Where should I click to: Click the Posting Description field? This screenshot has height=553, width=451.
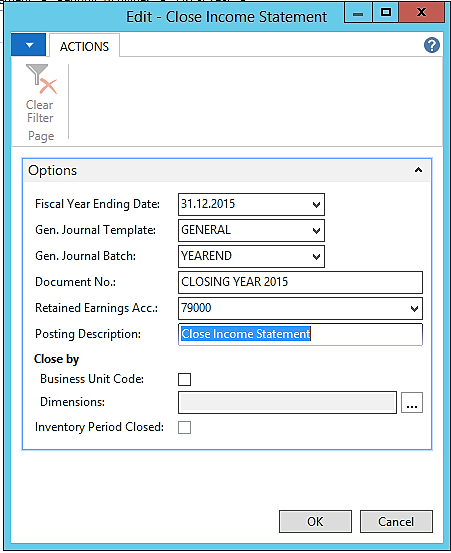pyautogui.click(x=300, y=334)
